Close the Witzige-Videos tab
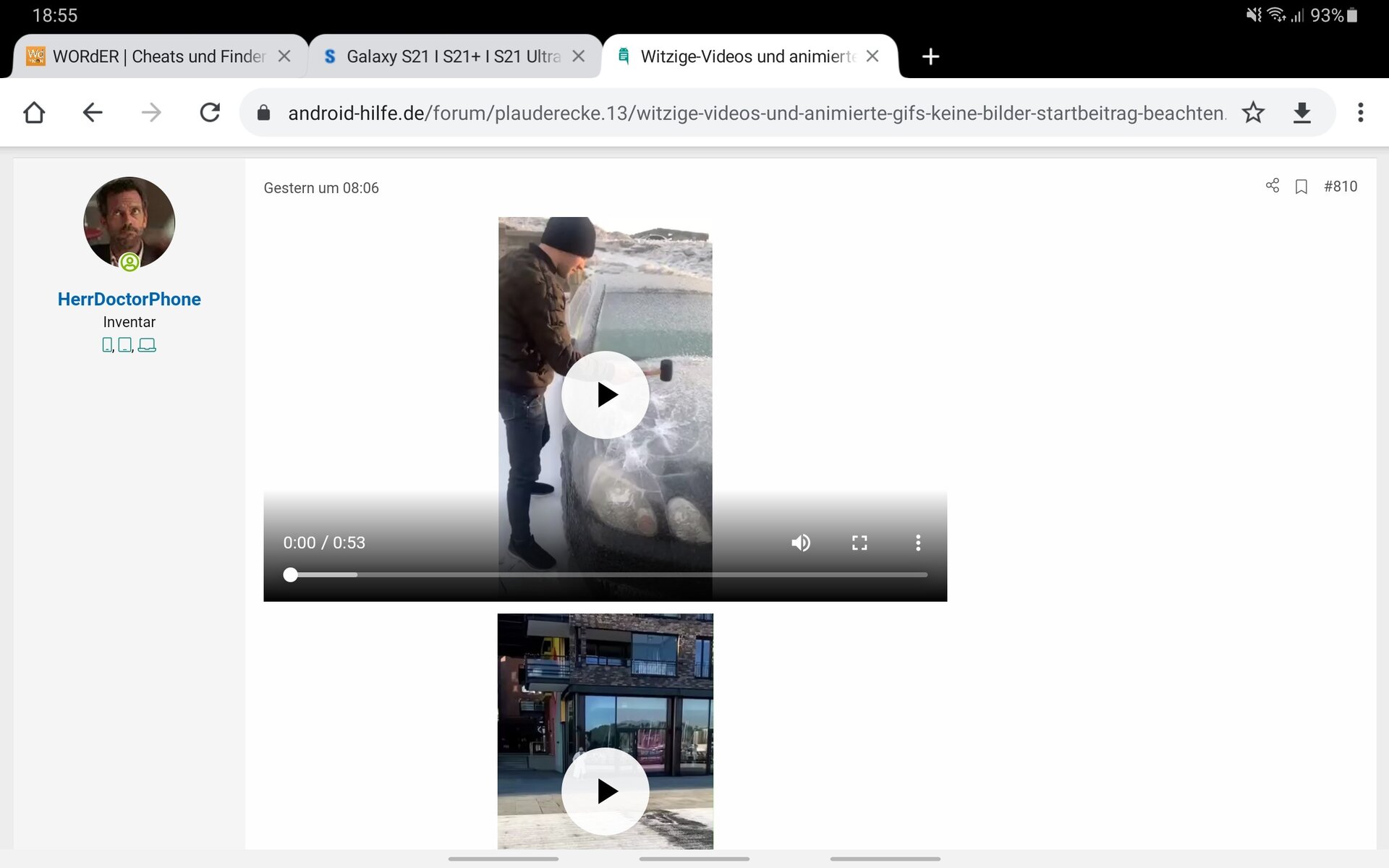 [x=872, y=56]
